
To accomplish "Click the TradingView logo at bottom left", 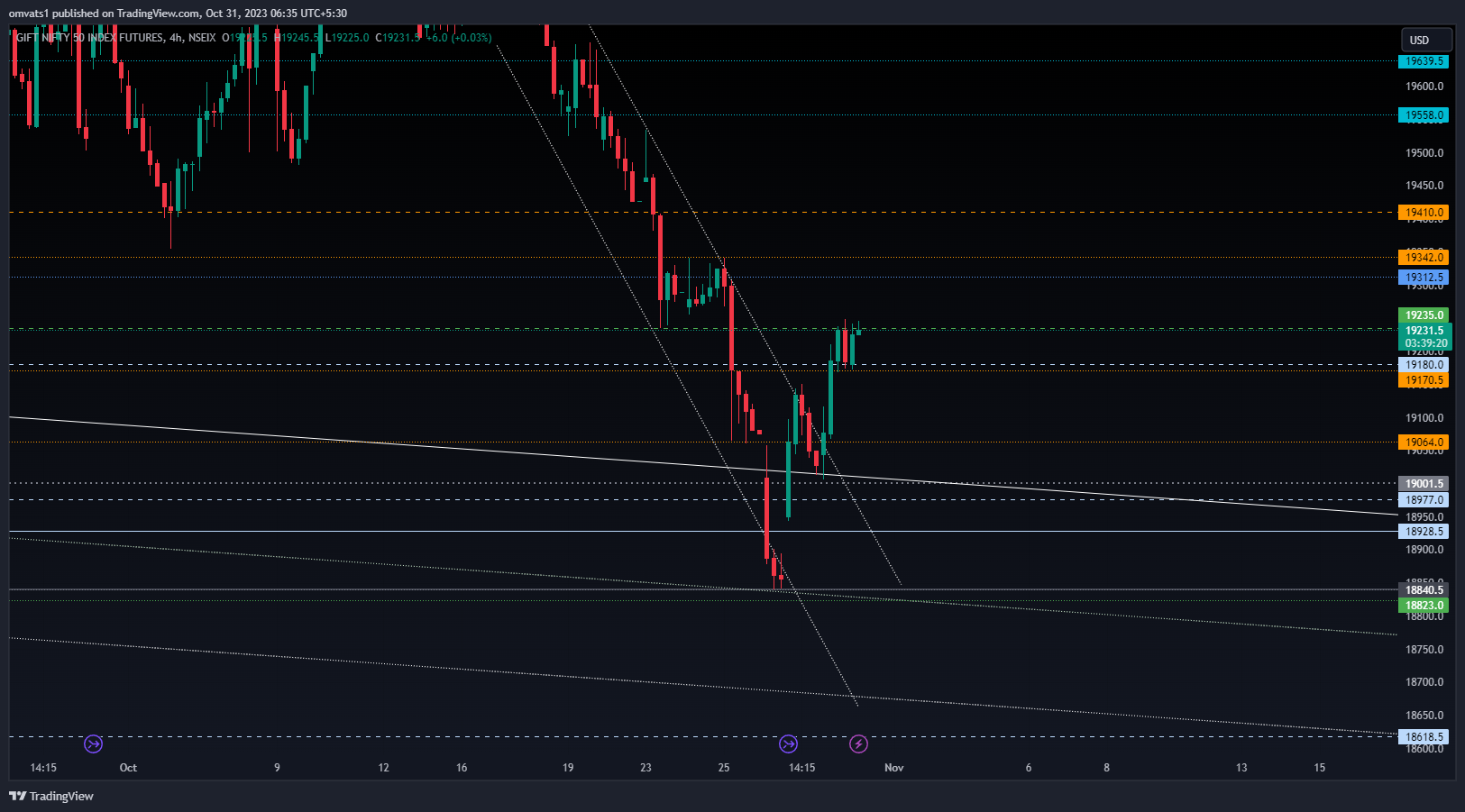I will click(x=51, y=796).
